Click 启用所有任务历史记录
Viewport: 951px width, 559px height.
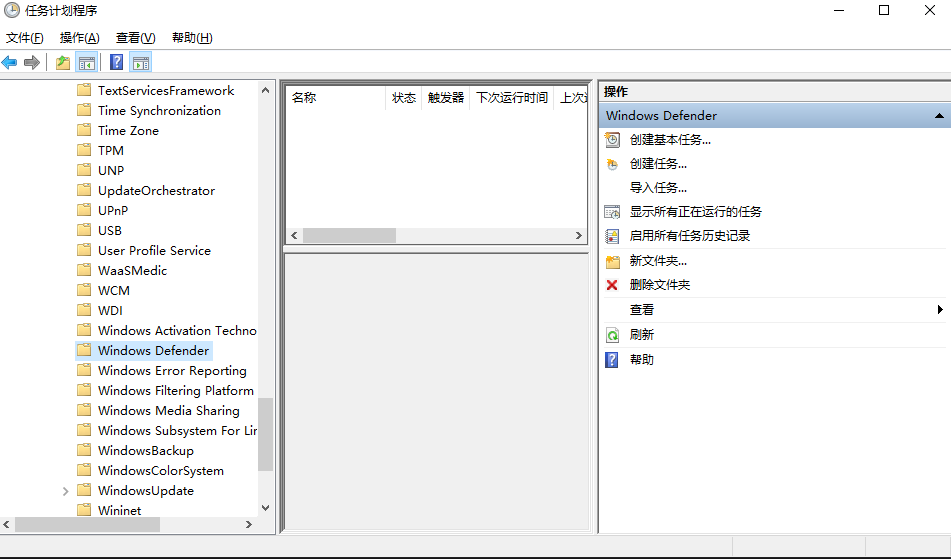click(690, 236)
